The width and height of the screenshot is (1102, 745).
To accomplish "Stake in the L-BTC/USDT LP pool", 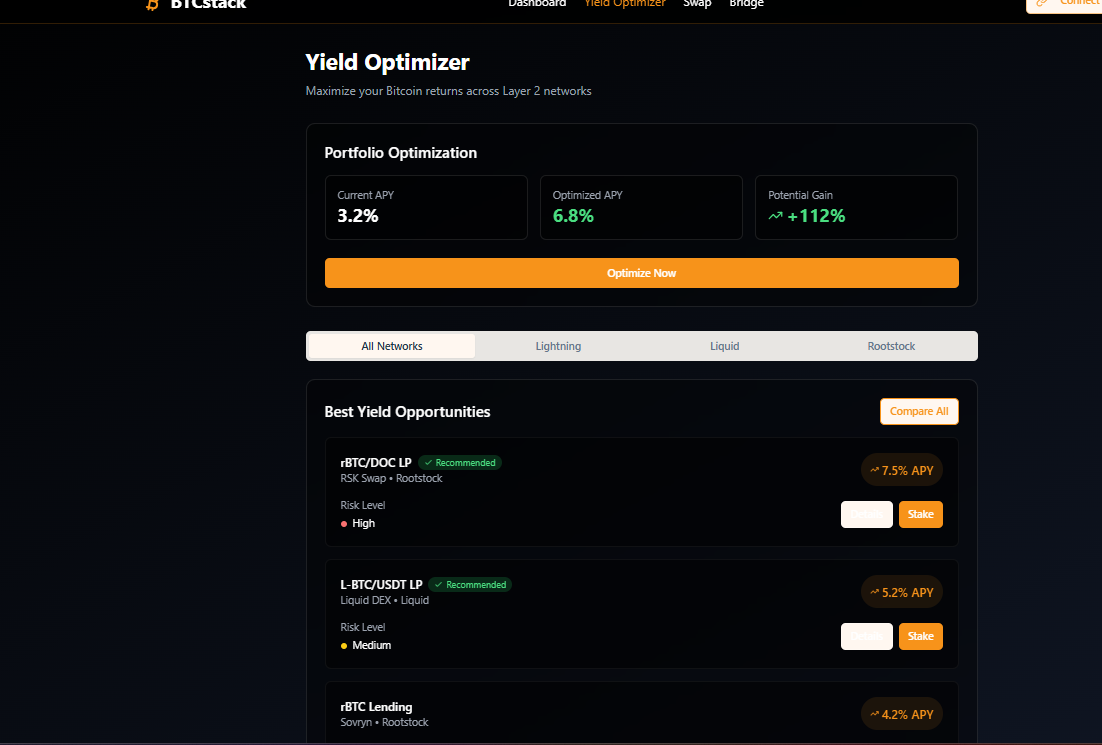I will click(x=921, y=636).
